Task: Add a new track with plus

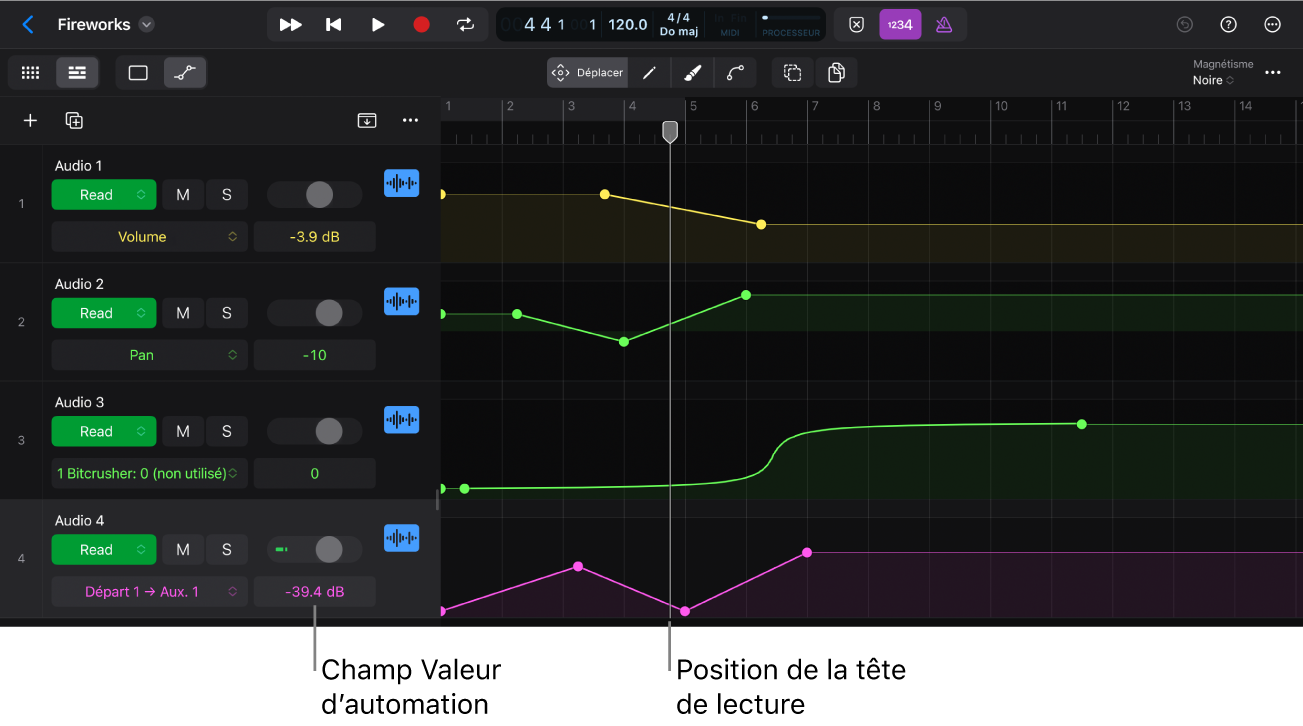Action: point(30,121)
